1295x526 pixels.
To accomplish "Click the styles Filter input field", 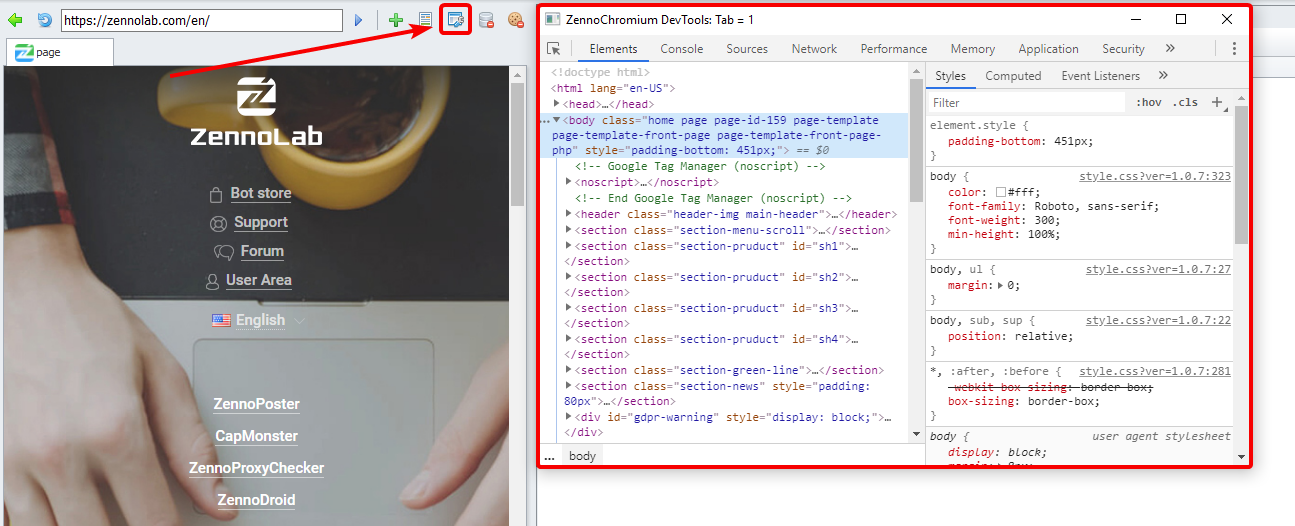I will [1026, 102].
